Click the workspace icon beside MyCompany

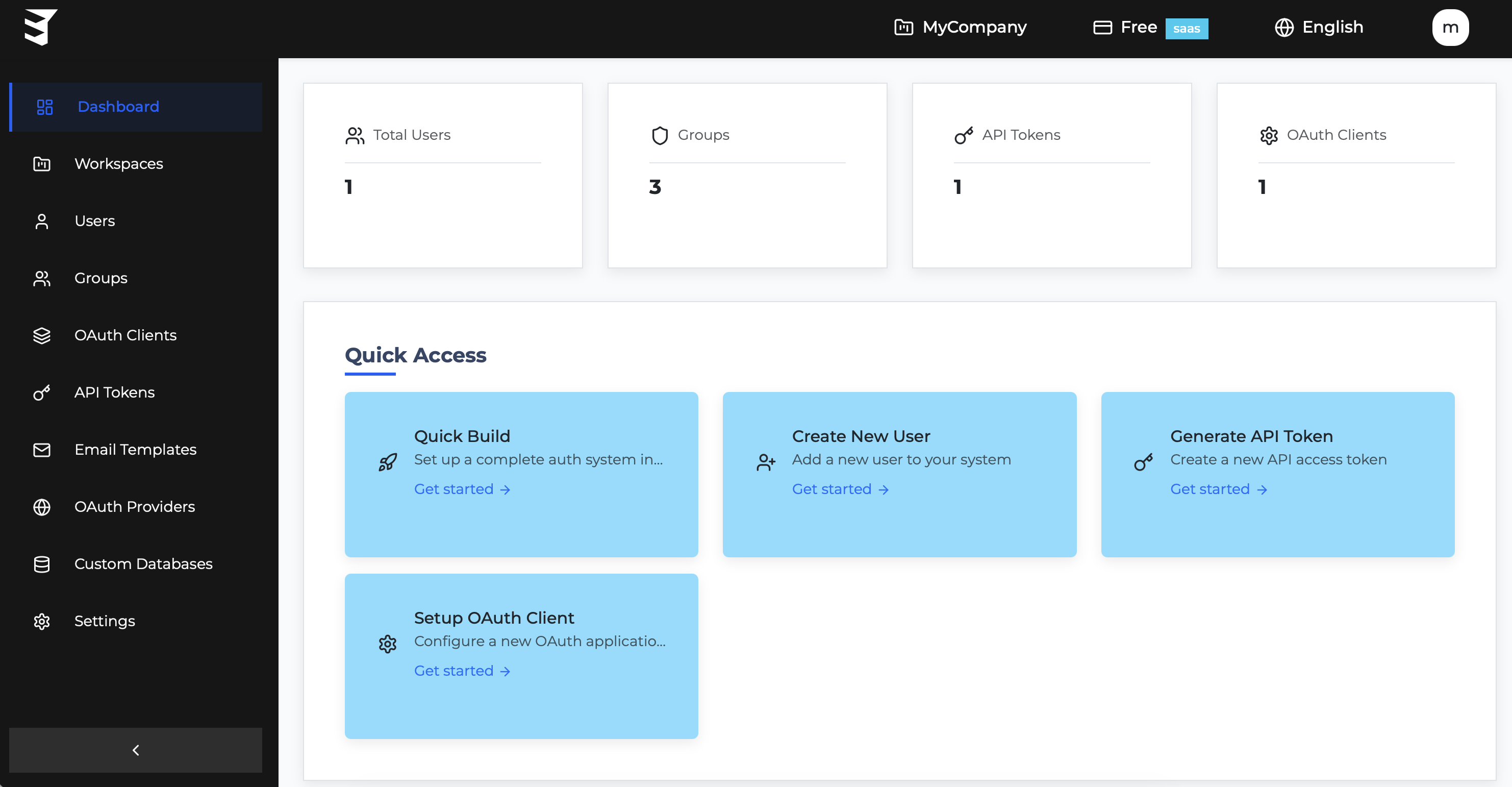(x=903, y=27)
